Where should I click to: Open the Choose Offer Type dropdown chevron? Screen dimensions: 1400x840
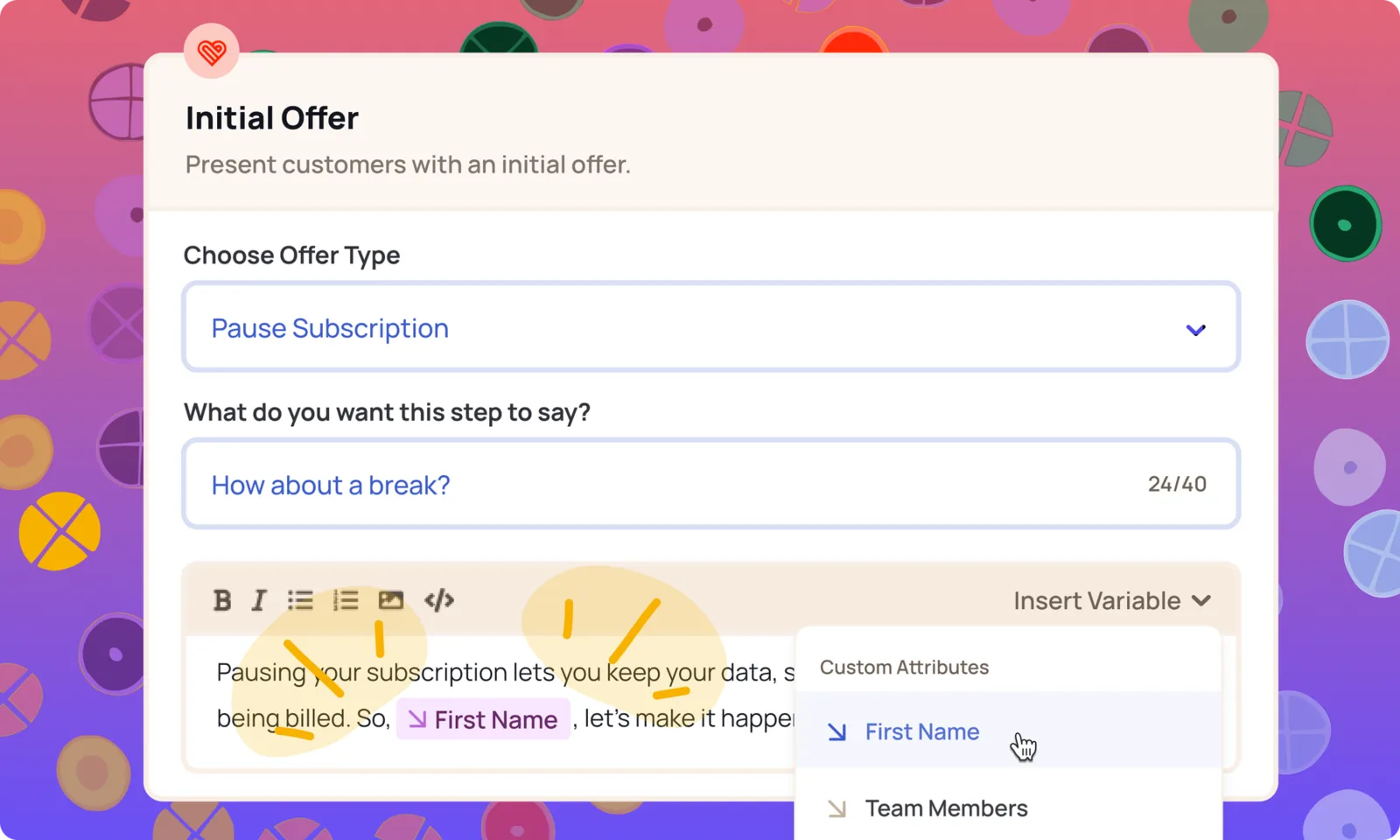[x=1196, y=330]
